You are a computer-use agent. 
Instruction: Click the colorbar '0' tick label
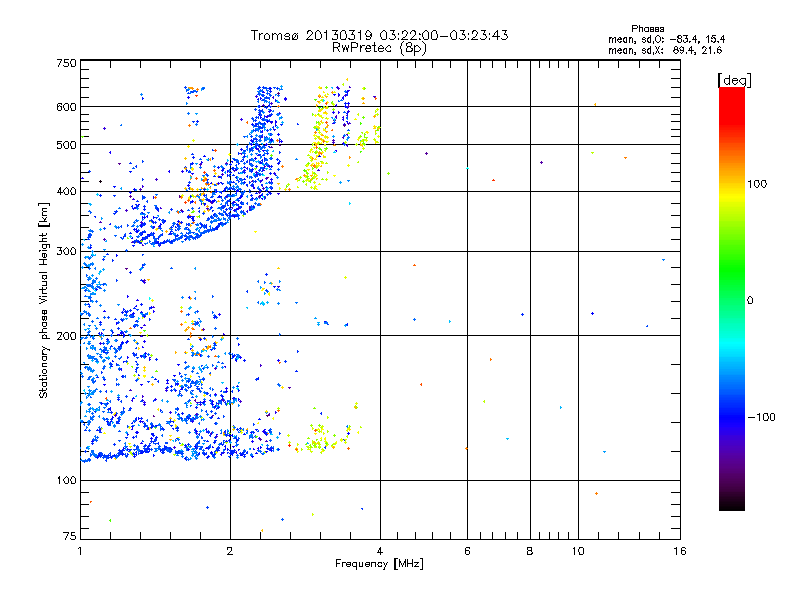[x=750, y=300]
